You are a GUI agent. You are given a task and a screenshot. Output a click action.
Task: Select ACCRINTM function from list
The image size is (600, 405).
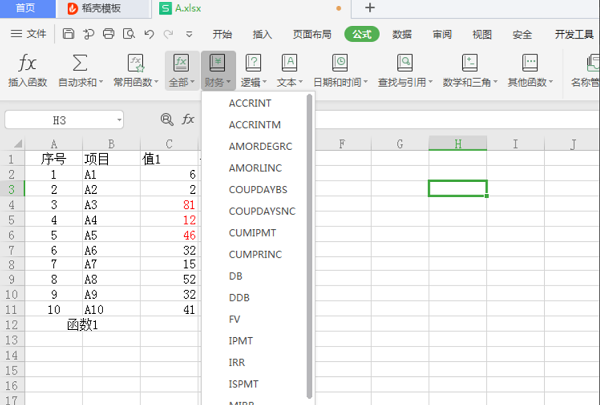(x=254, y=125)
